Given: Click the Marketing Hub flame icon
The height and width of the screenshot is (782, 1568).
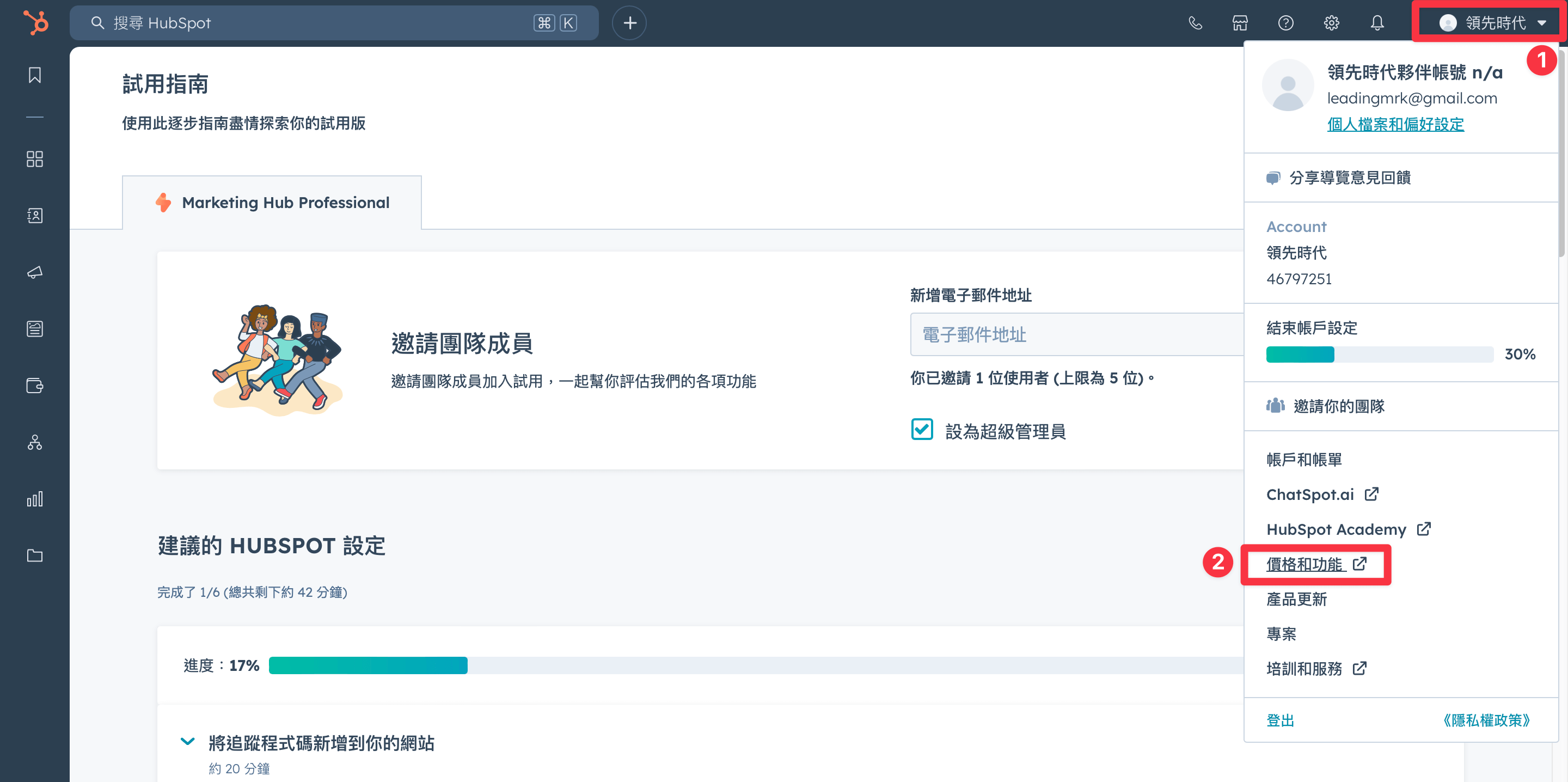Looking at the screenshot, I should pyautogui.click(x=163, y=202).
